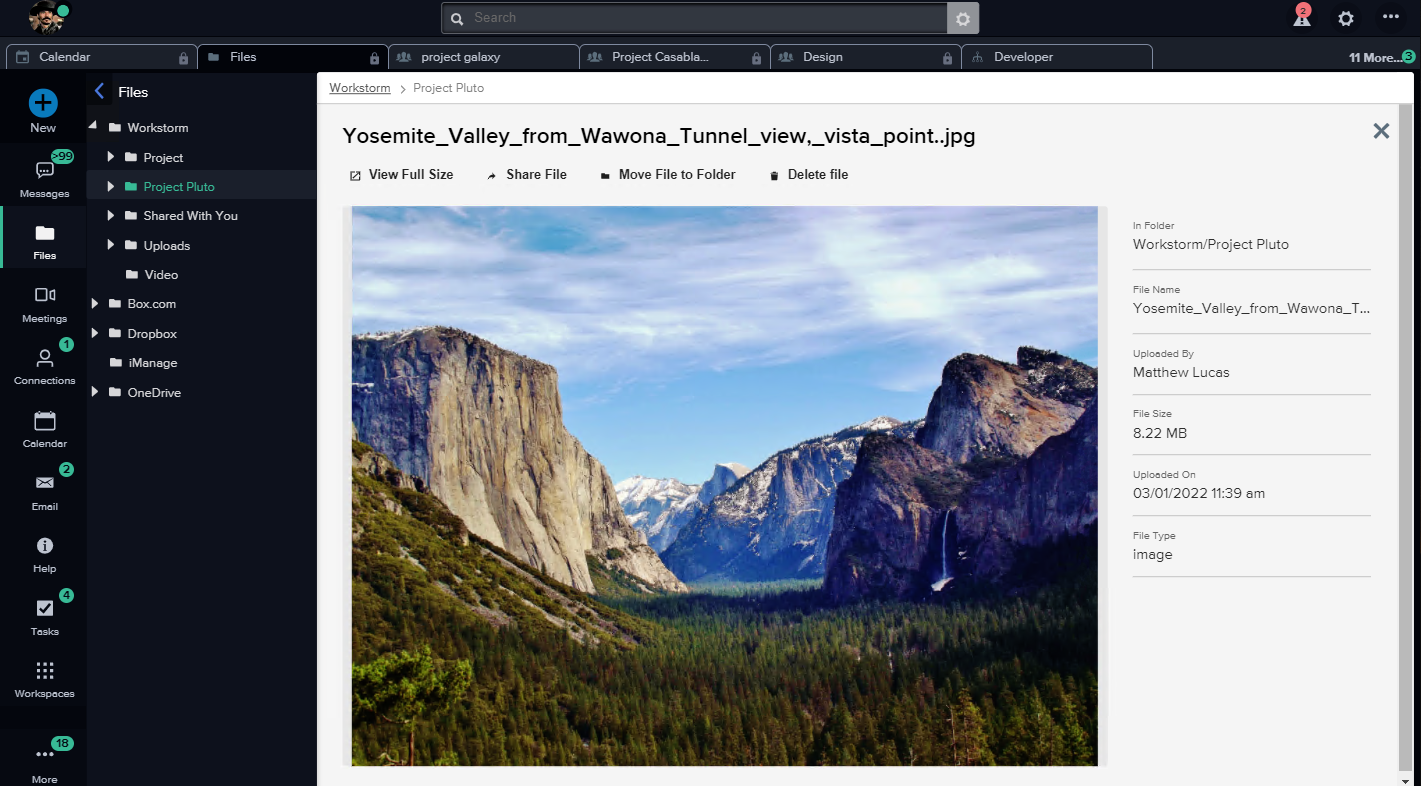Switch to the Design tab
The image size is (1421, 786).
click(x=866, y=57)
